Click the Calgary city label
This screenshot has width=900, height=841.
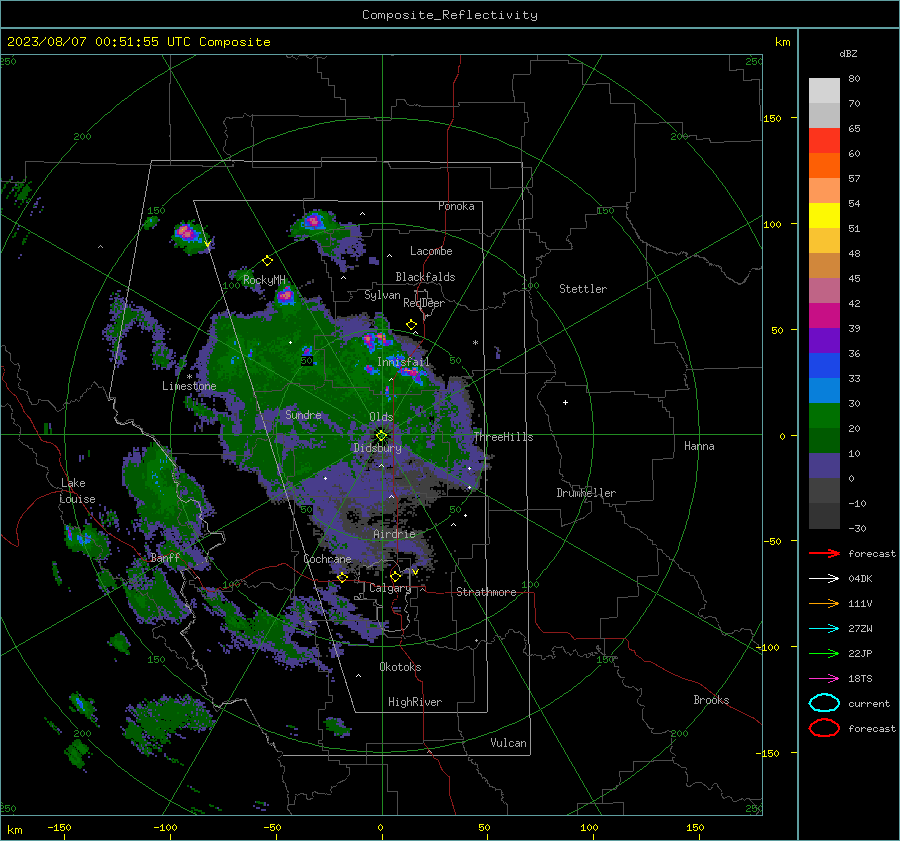pos(390,588)
